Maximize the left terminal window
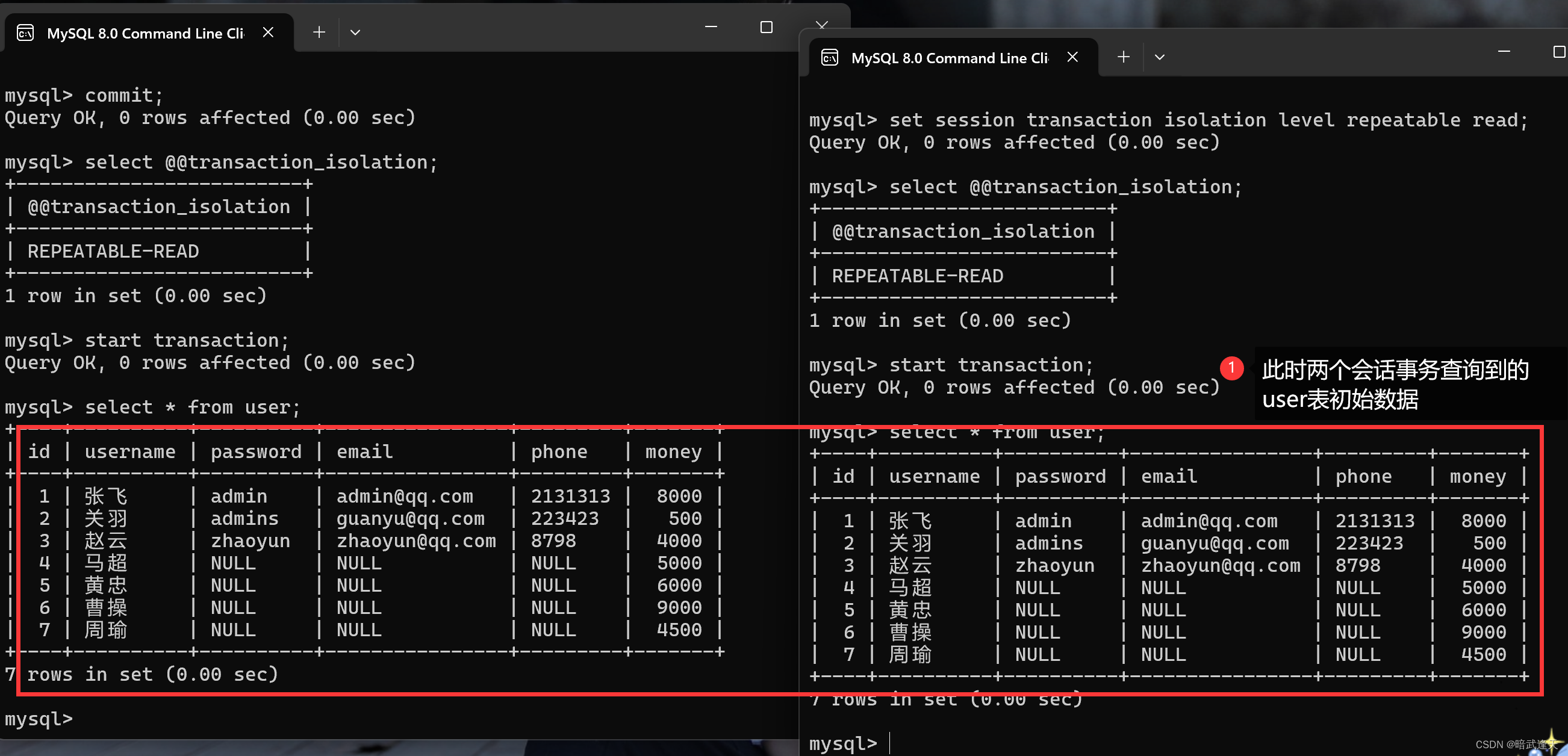Image resolution: width=1568 pixels, height=756 pixels. 767,28
